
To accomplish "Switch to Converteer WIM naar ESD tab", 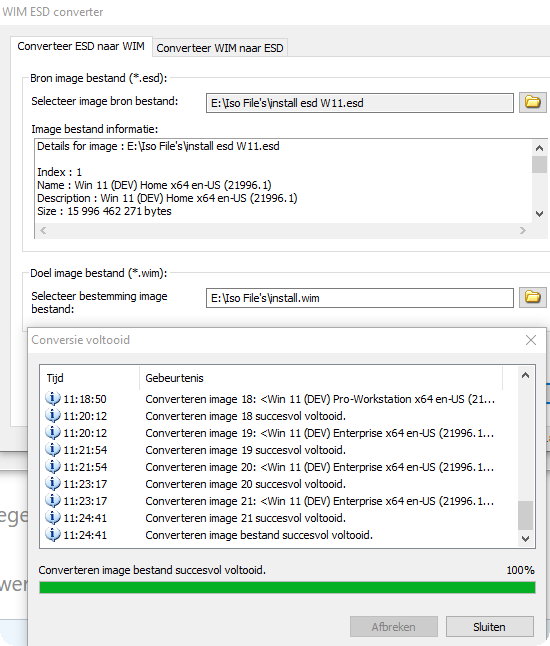I will [220, 48].
